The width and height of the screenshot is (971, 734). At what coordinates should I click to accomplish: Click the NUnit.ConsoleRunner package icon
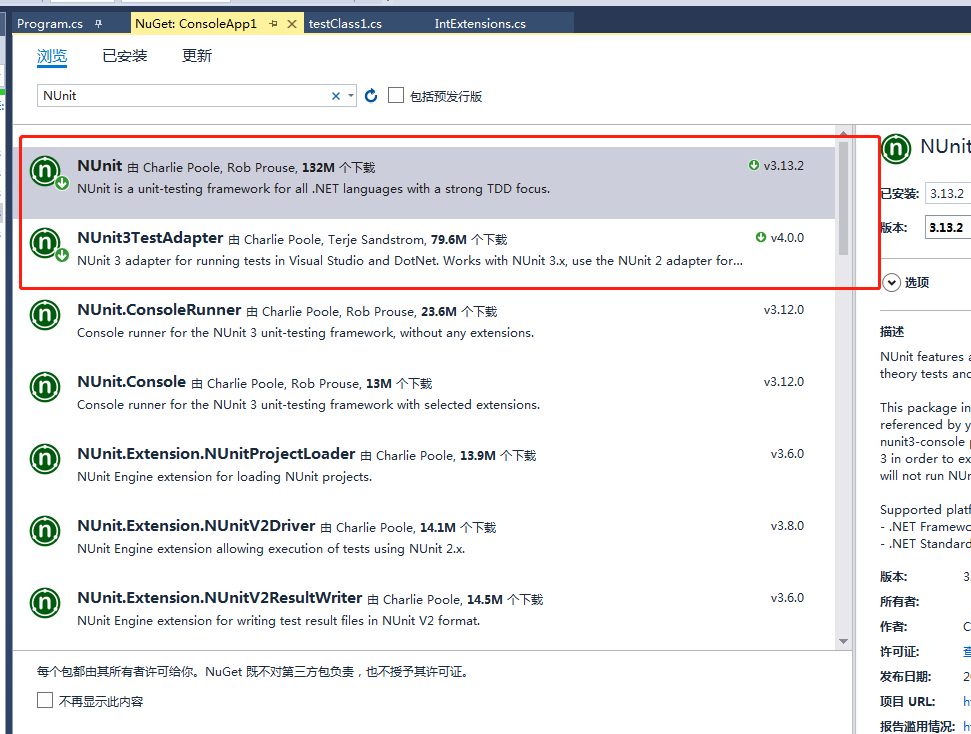tap(45, 315)
